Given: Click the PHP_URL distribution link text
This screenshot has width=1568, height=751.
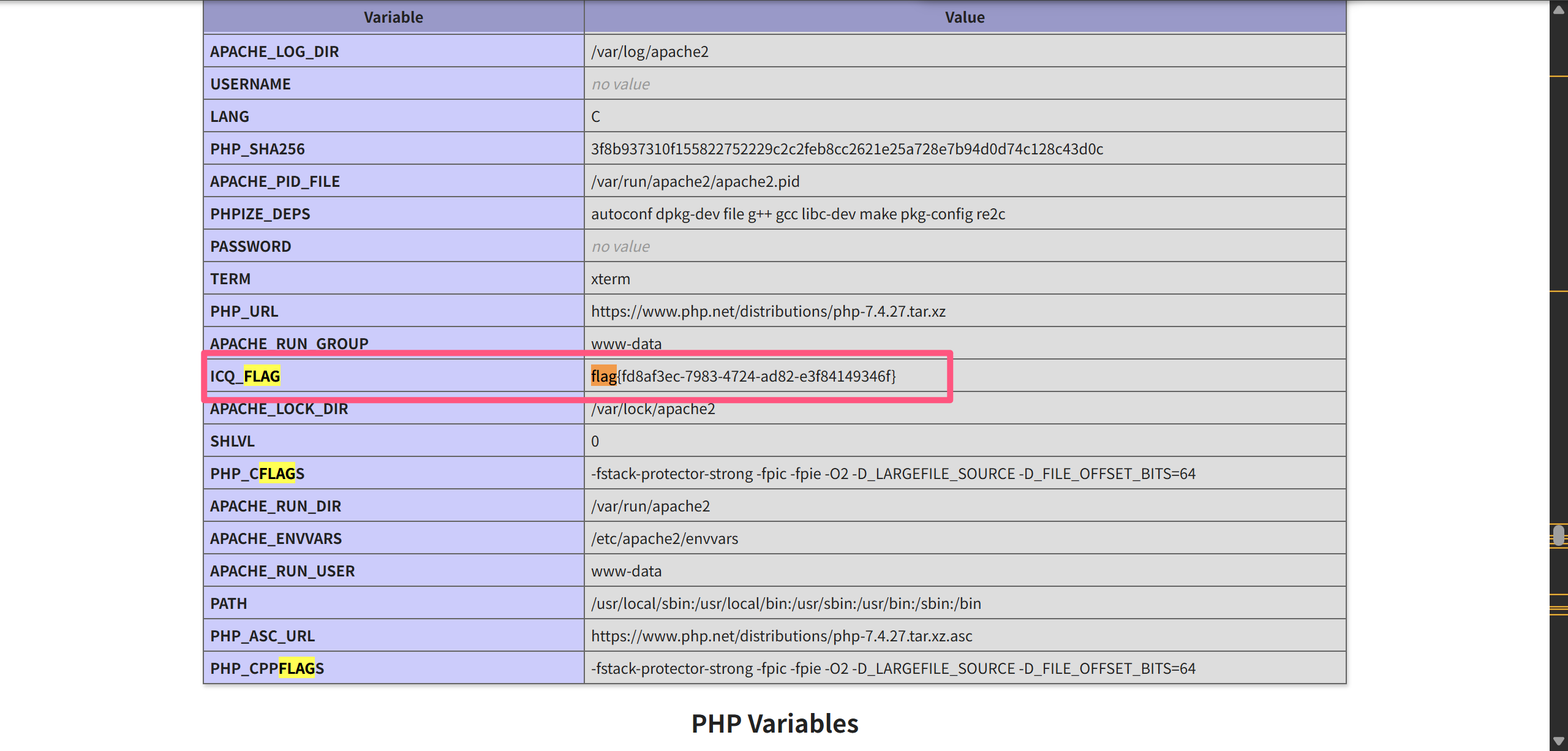Looking at the screenshot, I should click(768, 311).
